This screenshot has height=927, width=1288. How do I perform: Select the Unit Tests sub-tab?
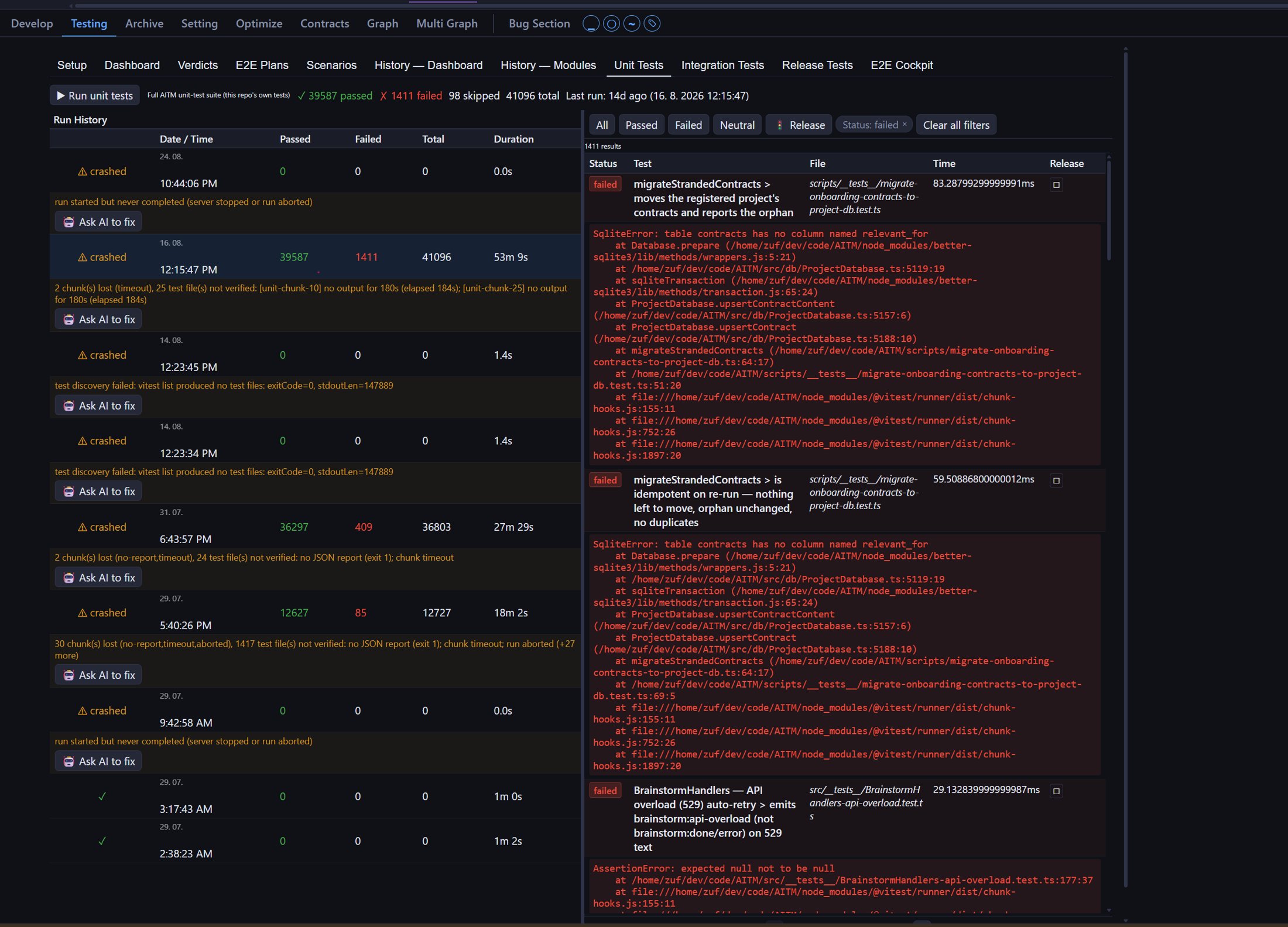pyautogui.click(x=638, y=65)
